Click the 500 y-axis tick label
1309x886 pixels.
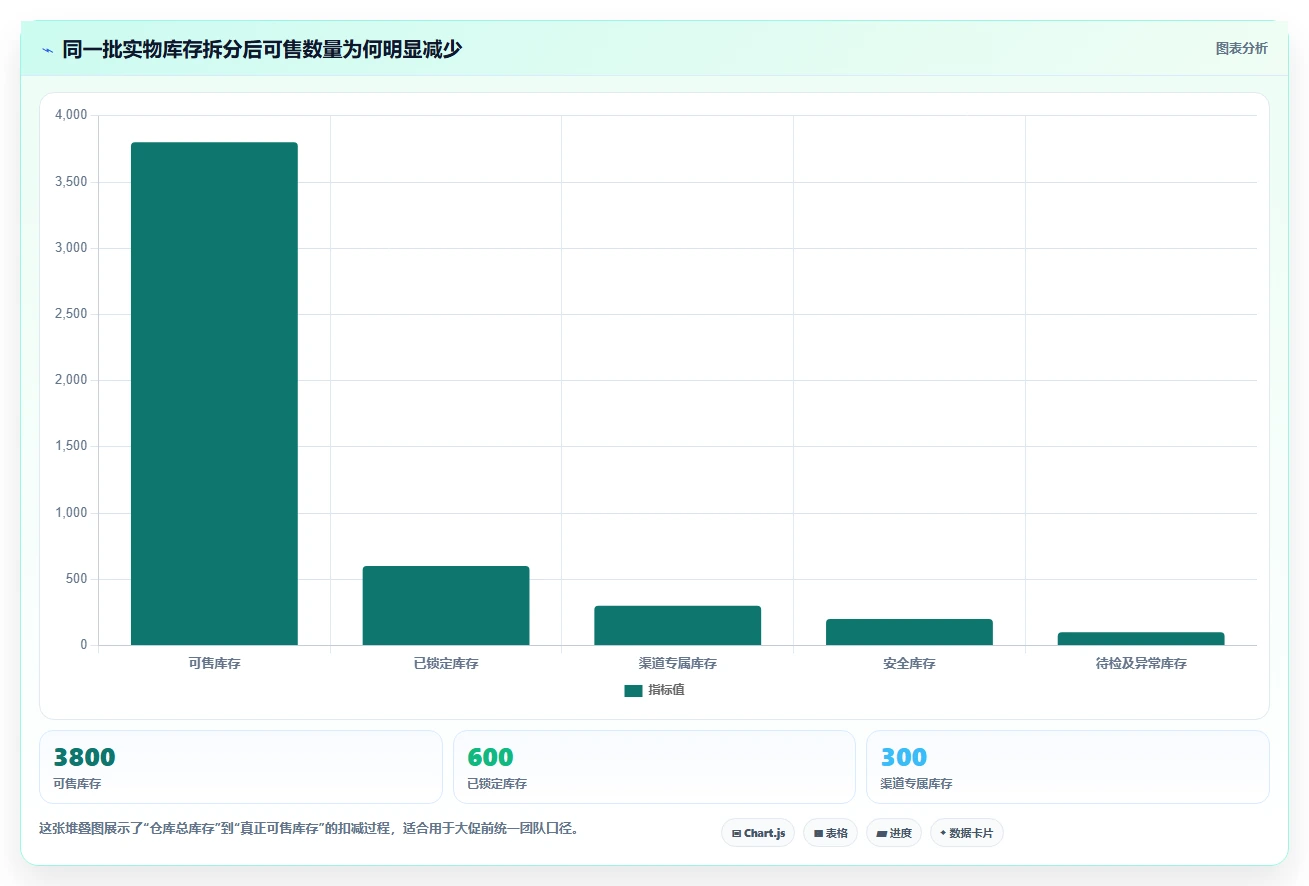tap(77, 579)
